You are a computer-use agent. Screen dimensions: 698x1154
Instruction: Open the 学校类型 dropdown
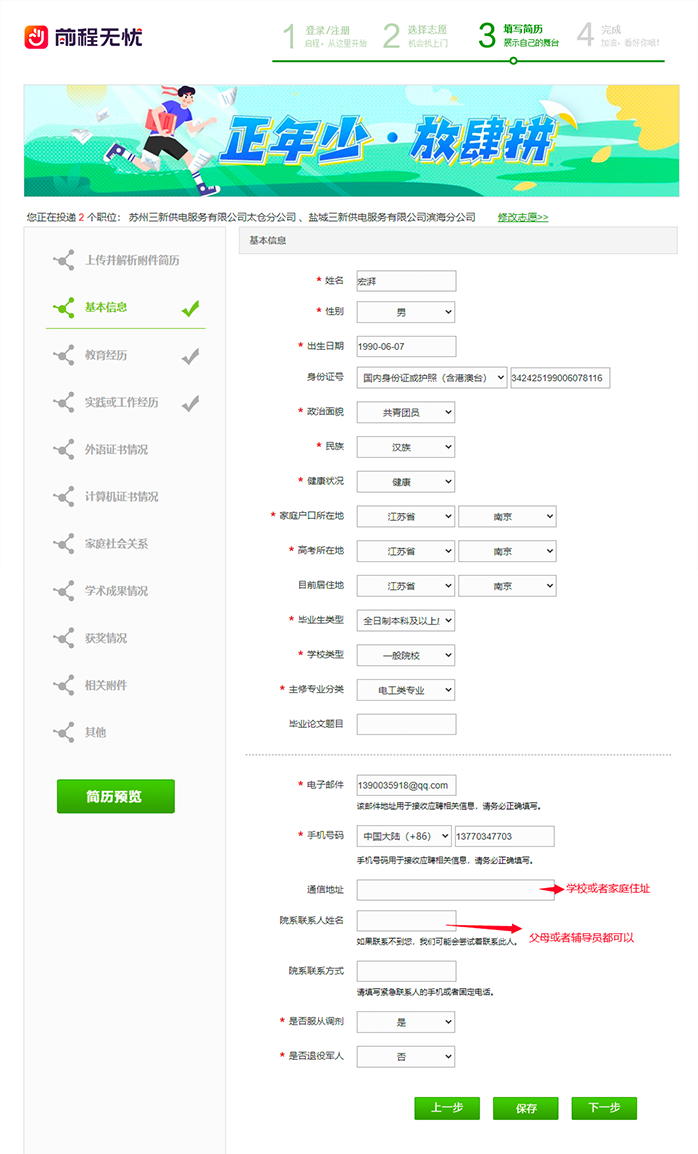(x=405, y=656)
